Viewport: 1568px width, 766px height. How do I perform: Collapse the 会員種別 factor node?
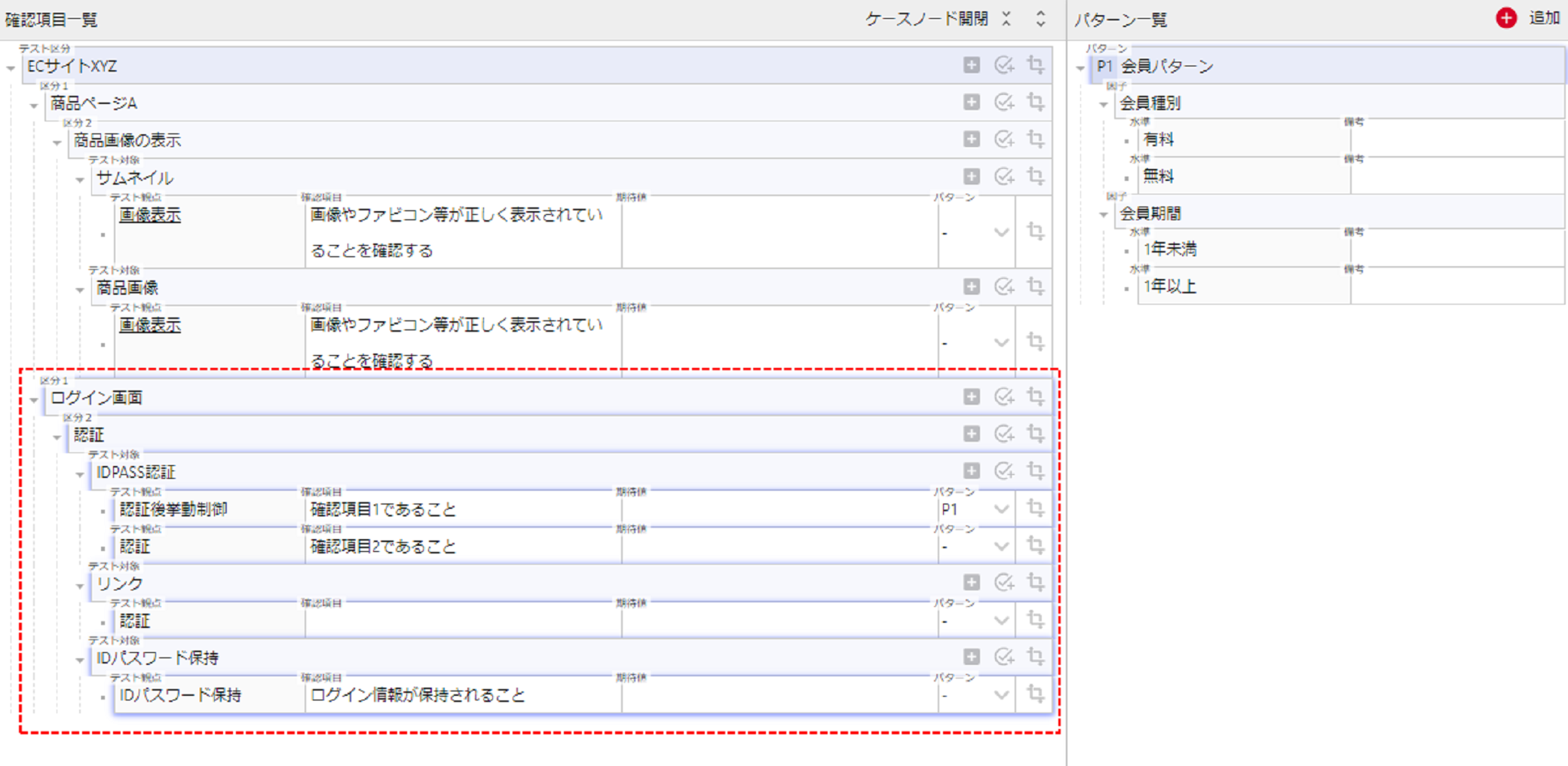pos(1104,105)
